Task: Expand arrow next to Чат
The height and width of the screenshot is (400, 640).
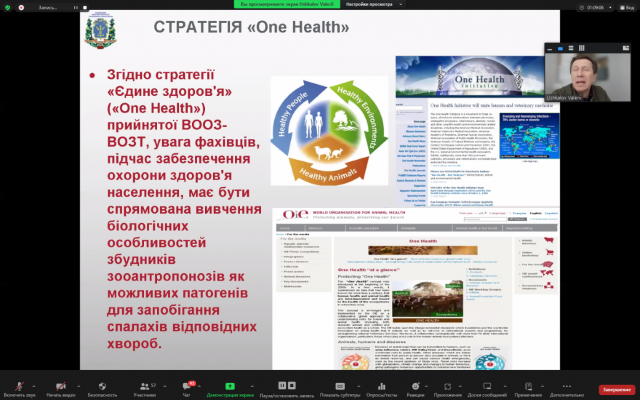Action: 199,386
